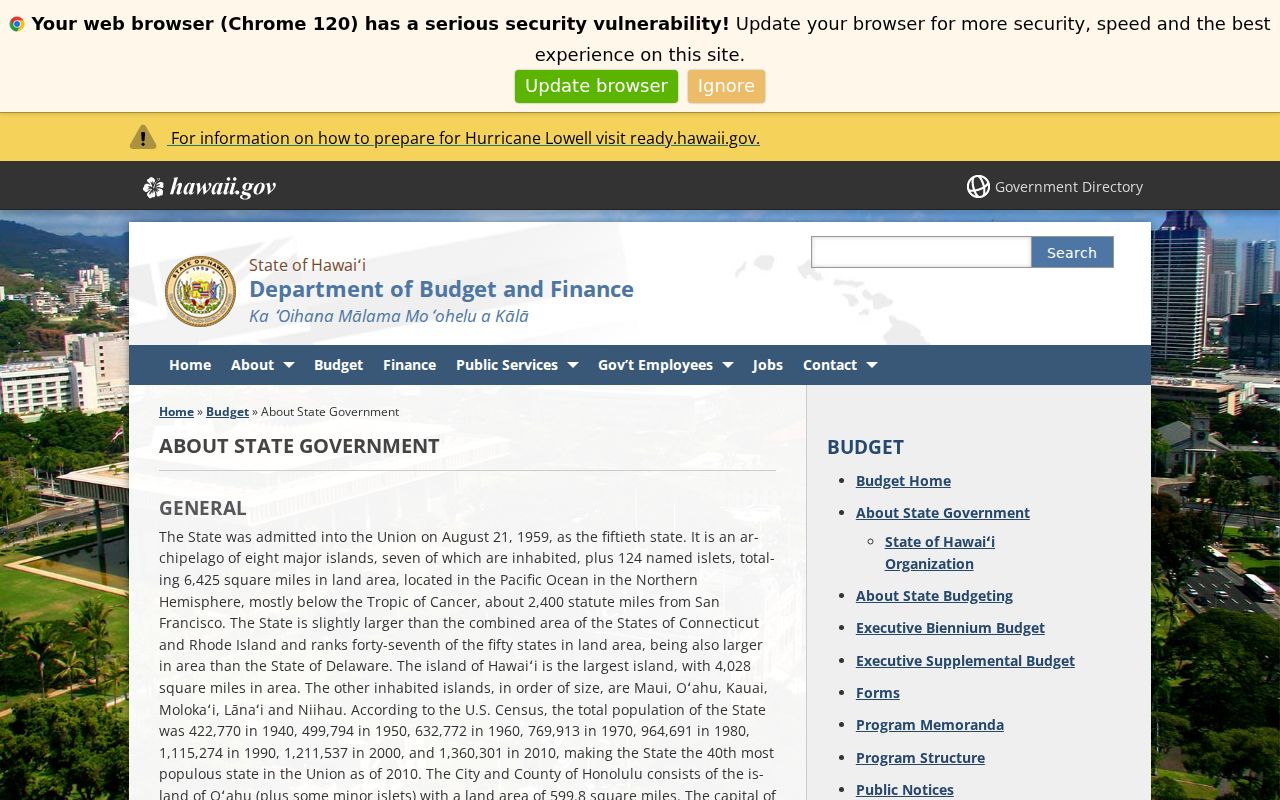The width and height of the screenshot is (1280, 800).
Task: Click the Home breadcrumb link
Action: [x=176, y=412]
